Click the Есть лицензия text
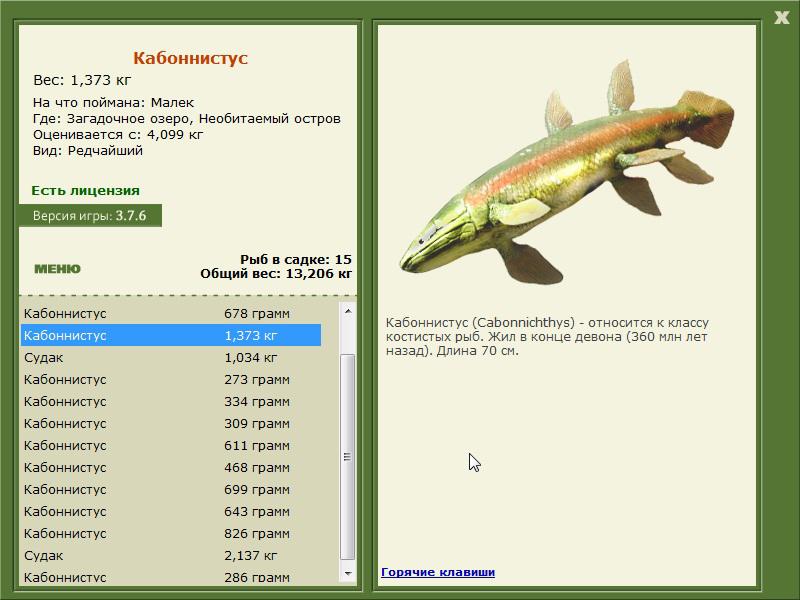The height and width of the screenshot is (600, 800). [85, 190]
